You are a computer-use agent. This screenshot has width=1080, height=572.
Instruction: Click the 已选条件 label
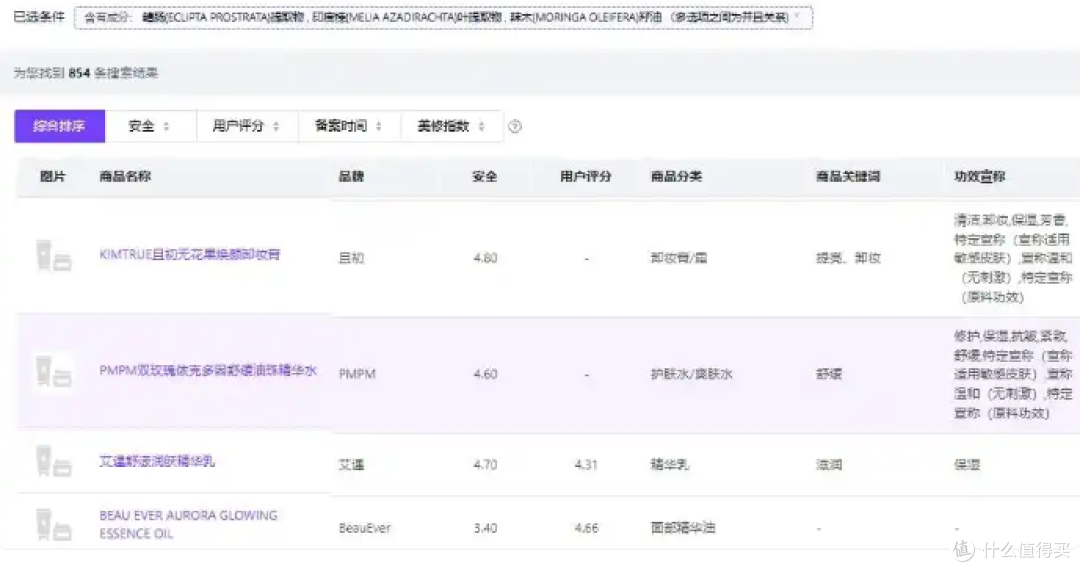point(39,17)
